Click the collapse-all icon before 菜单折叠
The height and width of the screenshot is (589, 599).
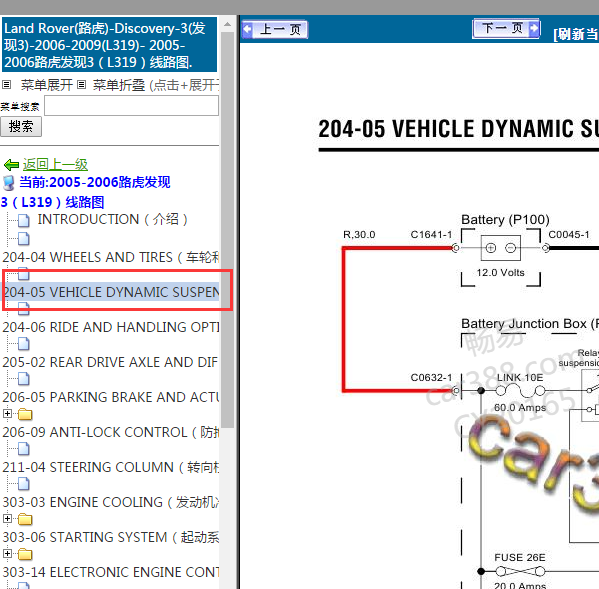[x=81, y=84]
